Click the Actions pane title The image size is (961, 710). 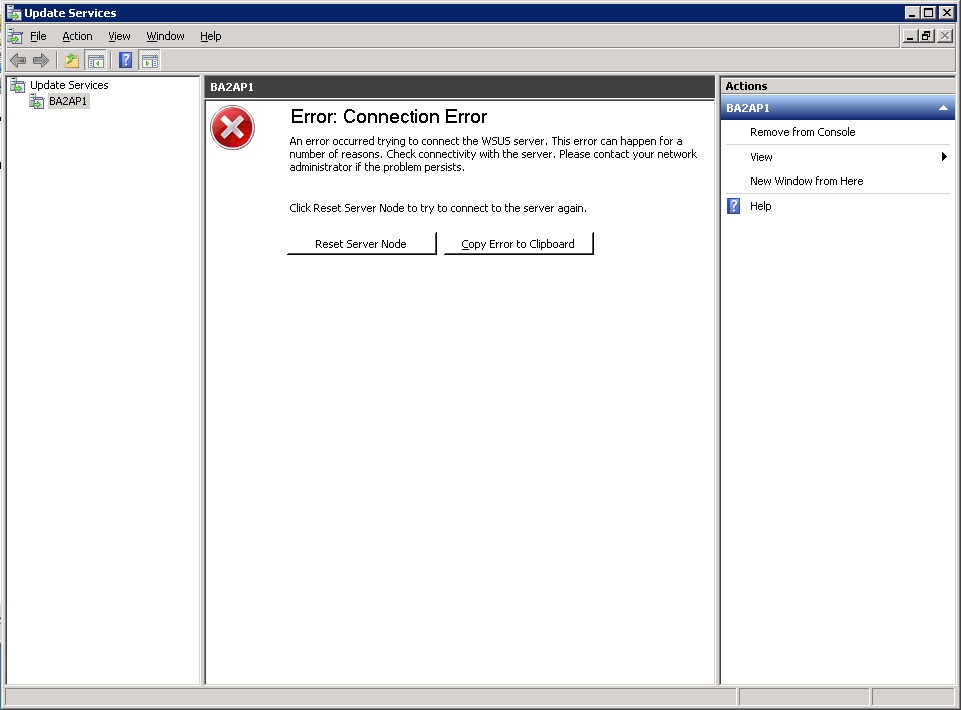click(x=746, y=86)
